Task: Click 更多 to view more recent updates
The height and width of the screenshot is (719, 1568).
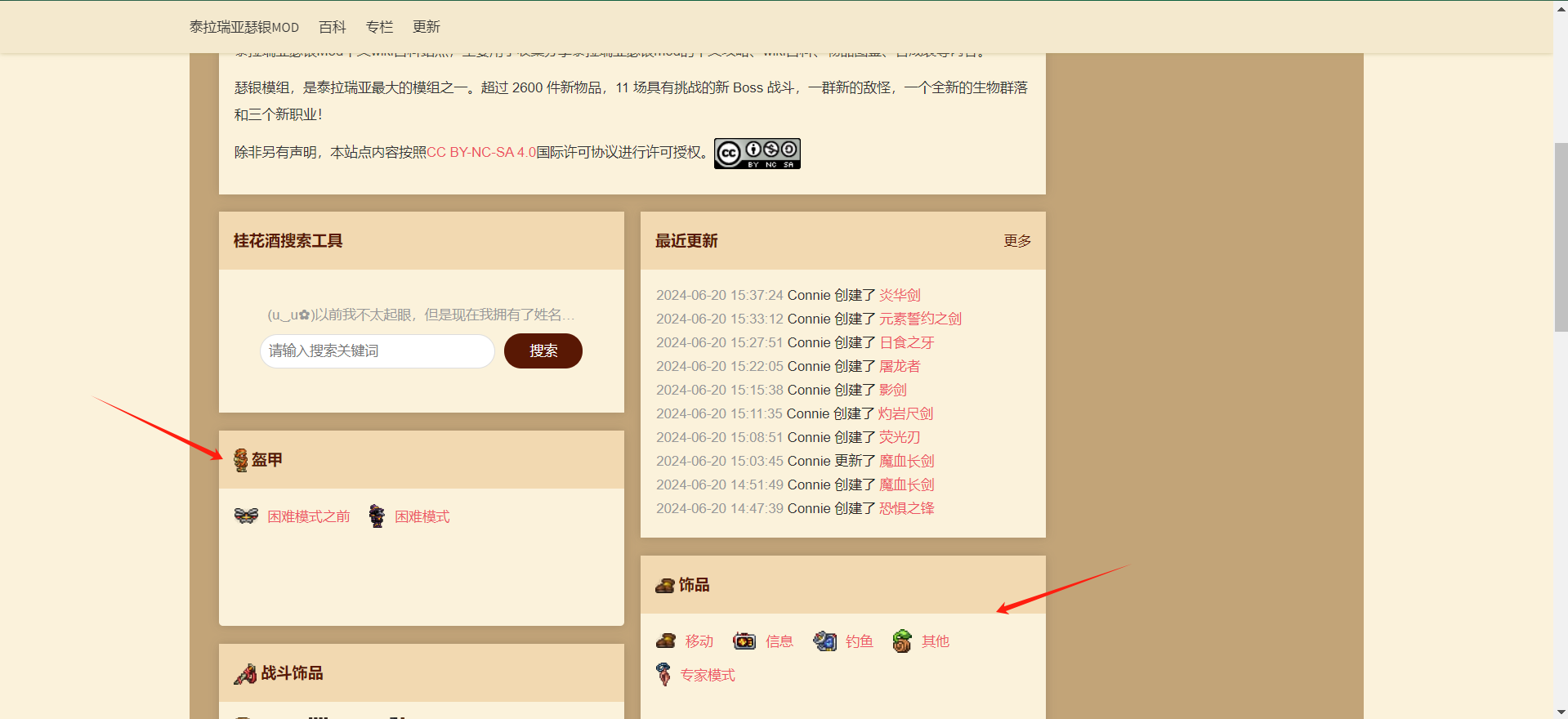Action: tap(1017, 241)
